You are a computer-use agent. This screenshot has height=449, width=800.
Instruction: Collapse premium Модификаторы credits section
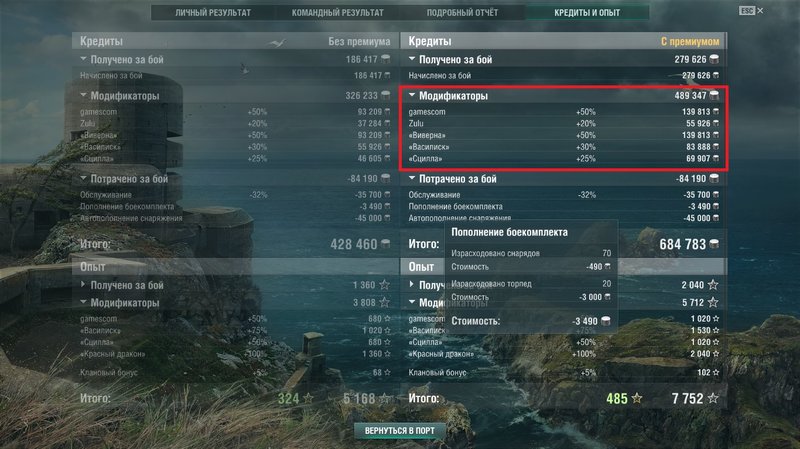(412, 95)
